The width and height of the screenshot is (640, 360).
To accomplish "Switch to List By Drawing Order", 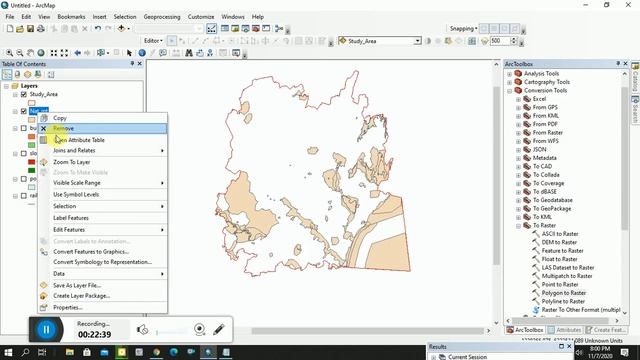I will [x=7, y=74].
